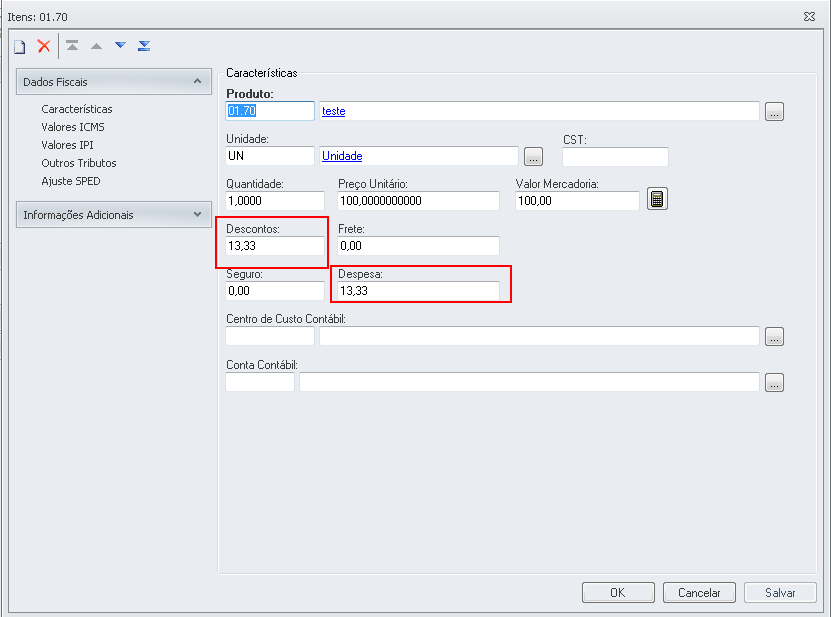This screenshot has height=617, width=831.
Task: Go to previous item up arrow
Action: [x=96, y=46]
